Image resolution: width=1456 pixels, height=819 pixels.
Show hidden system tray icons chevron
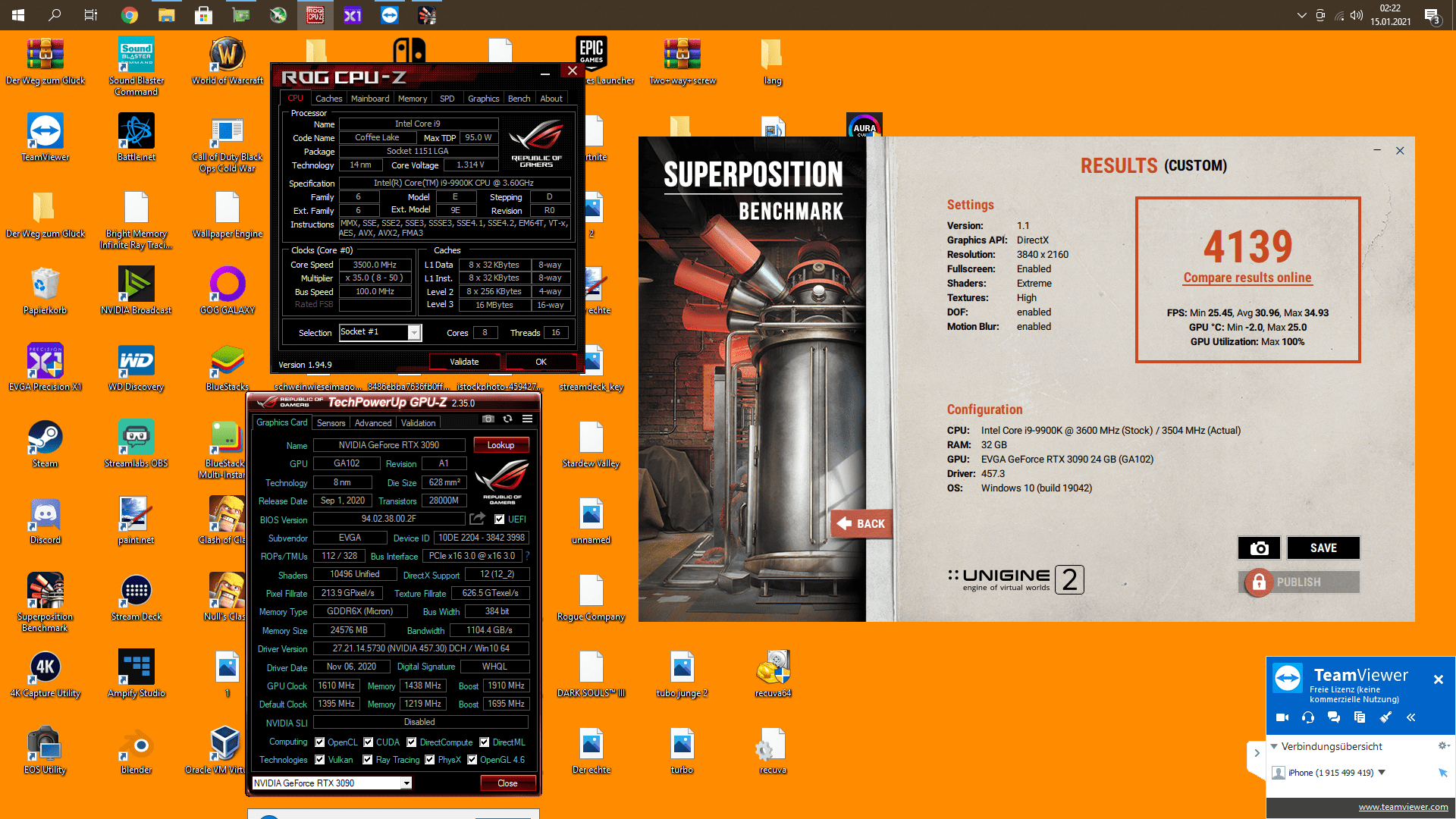(x=1302, y=15)
